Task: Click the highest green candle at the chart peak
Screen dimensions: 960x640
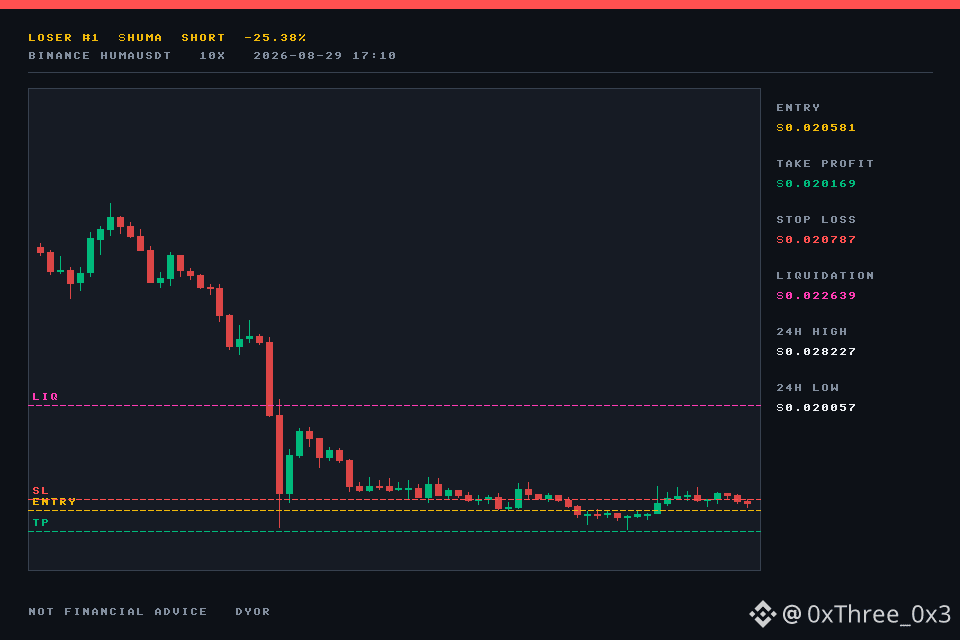Action: coord(110,222)
